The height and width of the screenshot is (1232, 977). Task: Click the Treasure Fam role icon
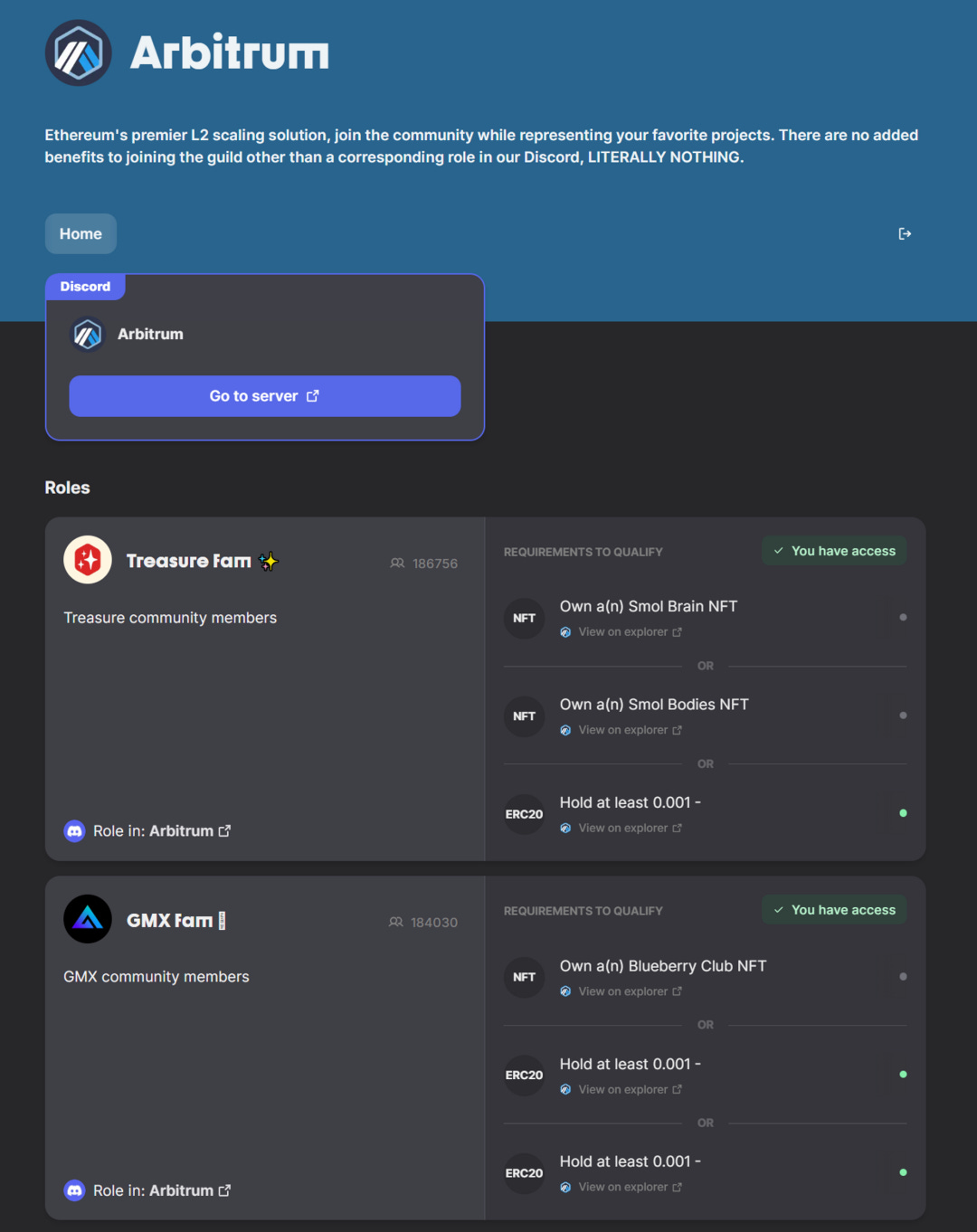[x=88, y=560]
